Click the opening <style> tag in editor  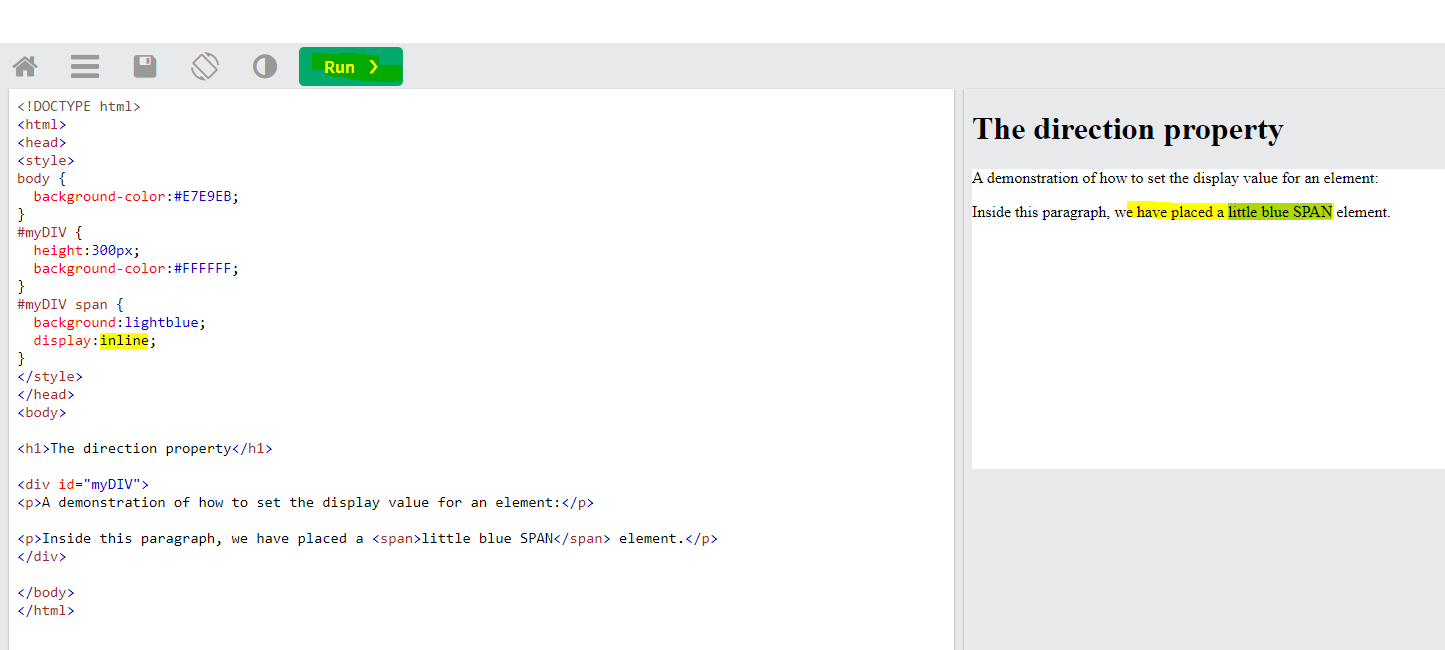(x=46, y=161)
